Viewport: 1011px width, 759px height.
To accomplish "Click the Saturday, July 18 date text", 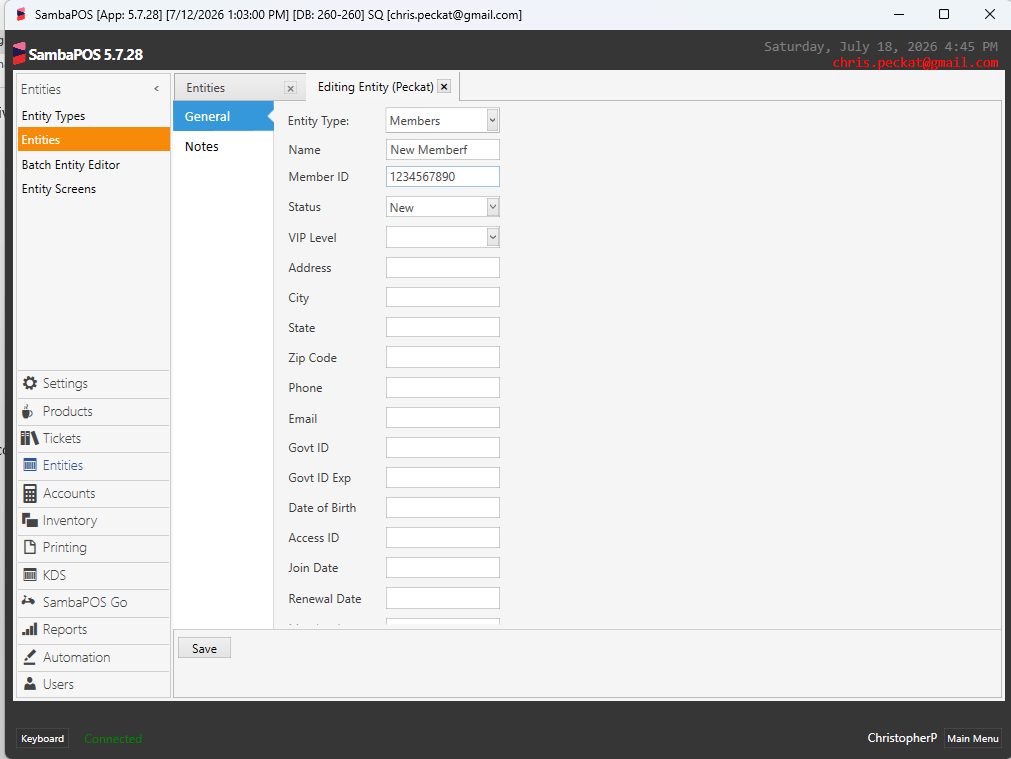I will coord(881,46).
